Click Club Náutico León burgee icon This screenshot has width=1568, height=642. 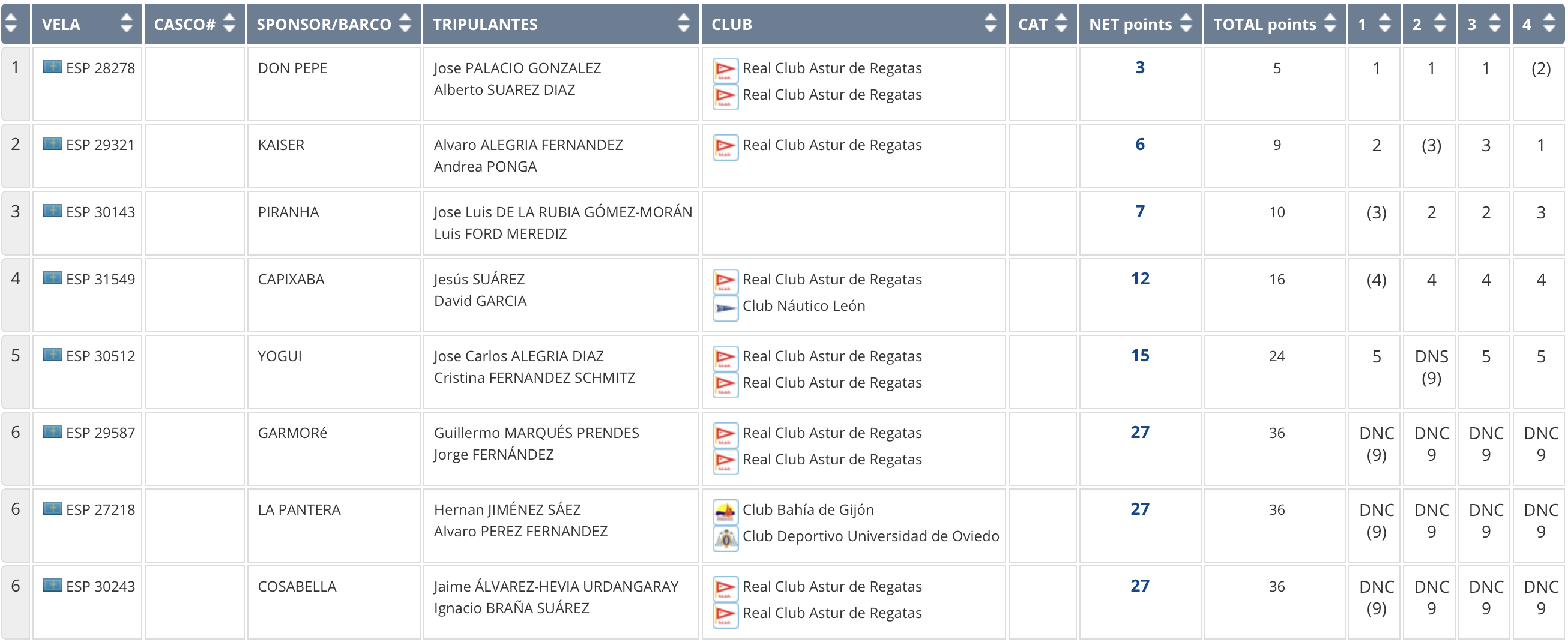(725, 308)
